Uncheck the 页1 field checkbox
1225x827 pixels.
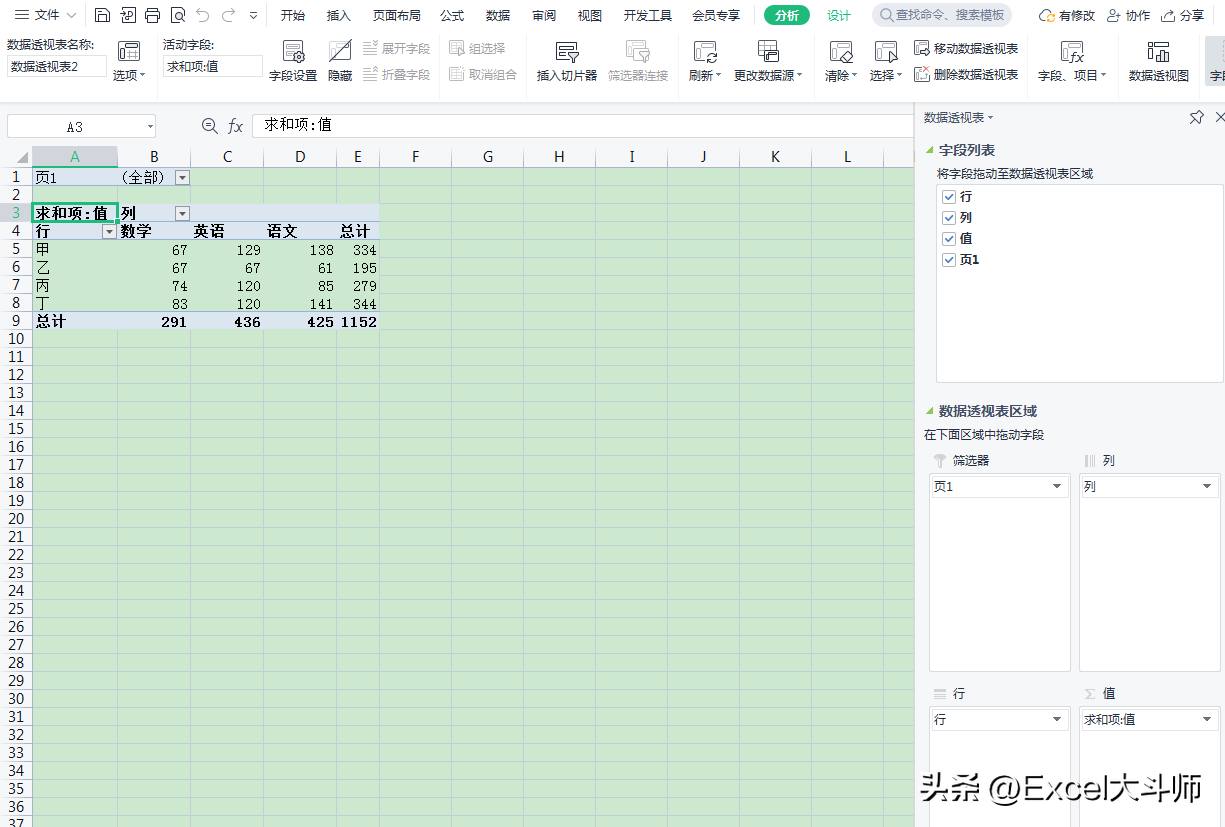pos(950,259)
